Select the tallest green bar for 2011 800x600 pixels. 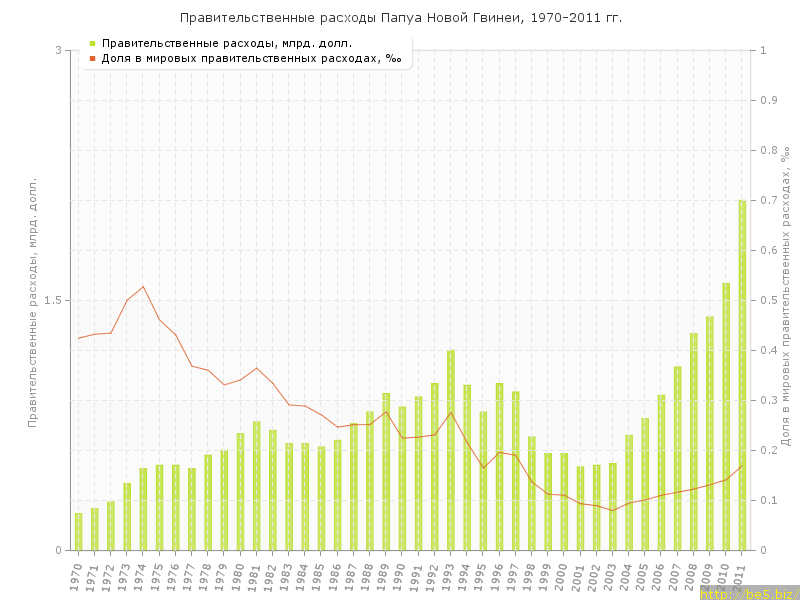click(x=742, y=375)
